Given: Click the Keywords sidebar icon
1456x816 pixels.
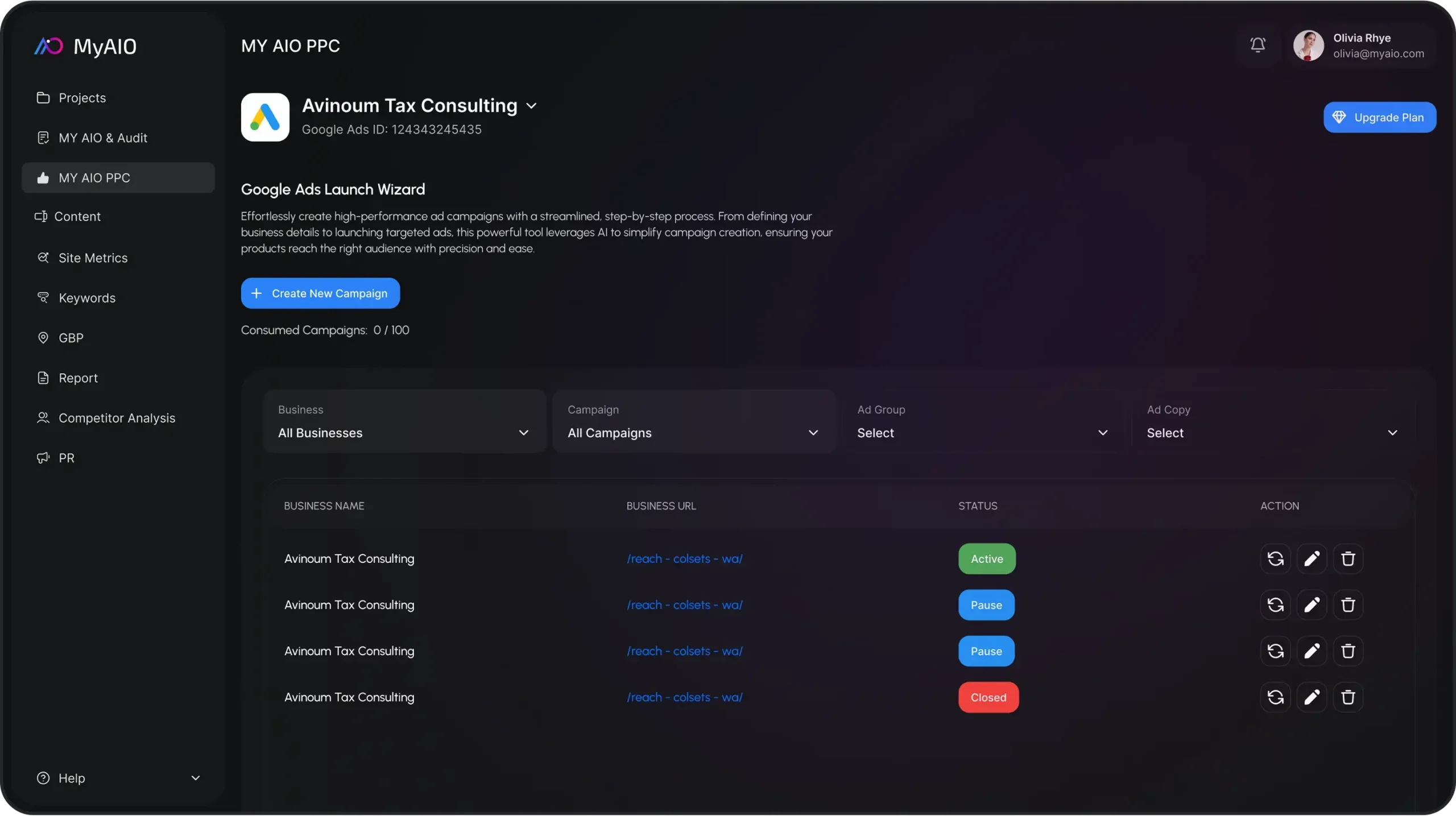Looking at the screenshot, I should pyautogui.click(x=43, y=297).
